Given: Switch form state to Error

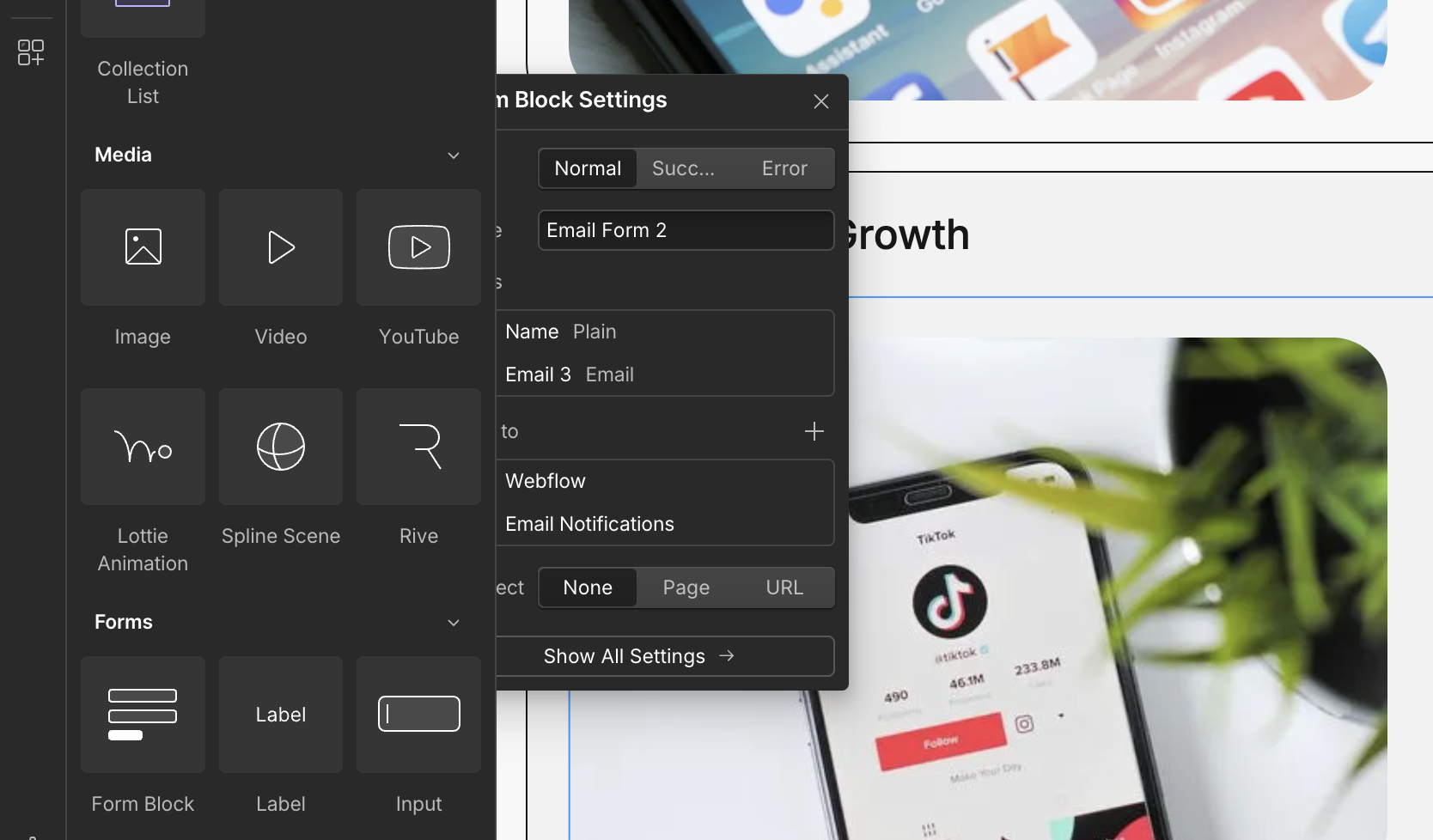Looking at the screenshot, I should tap(784, 168).
